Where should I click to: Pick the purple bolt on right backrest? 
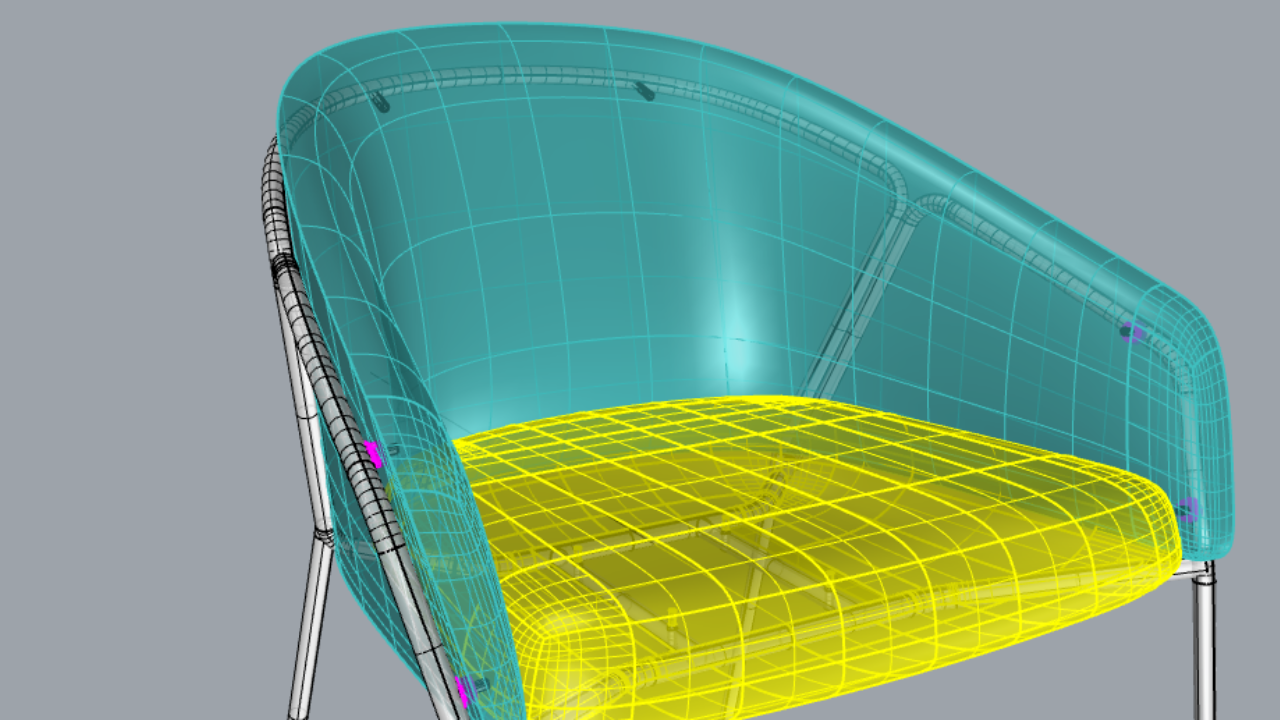[1131, 332]
